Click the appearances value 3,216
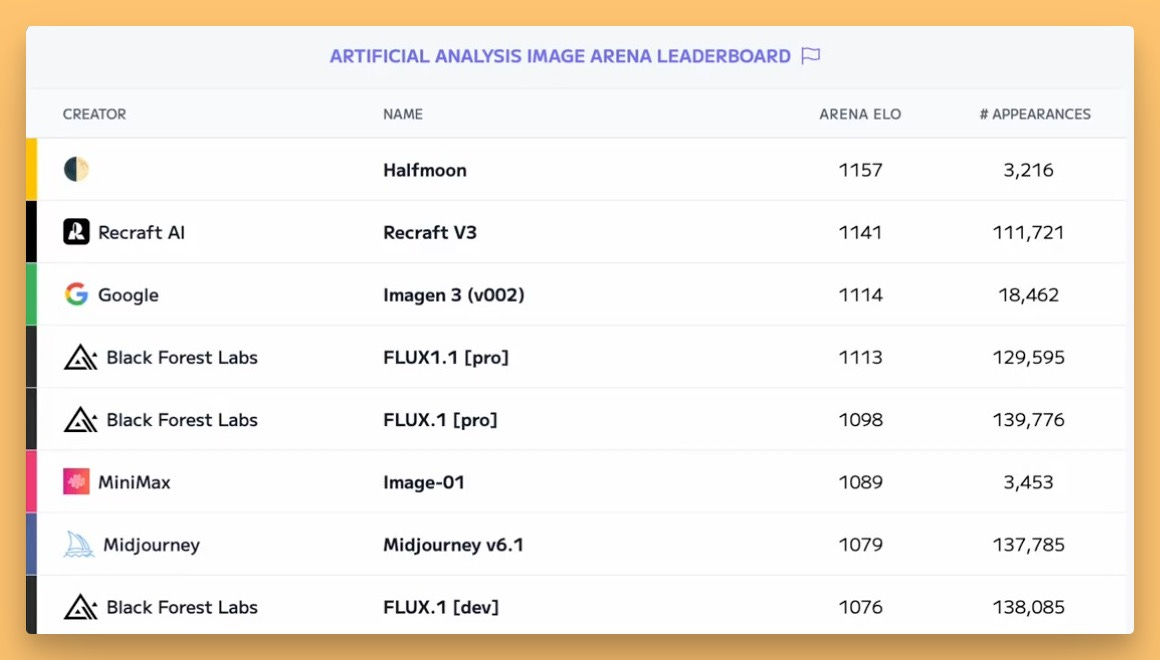This screenshot has width=1160, height=660. pyautogui.click(x=1028, y=170)
